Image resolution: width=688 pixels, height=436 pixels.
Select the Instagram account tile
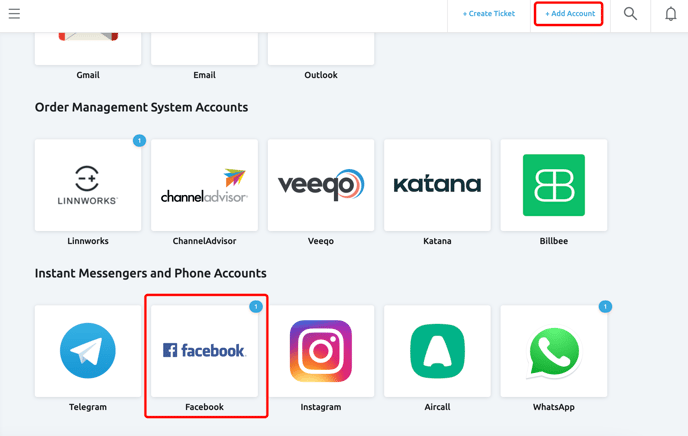321,352
